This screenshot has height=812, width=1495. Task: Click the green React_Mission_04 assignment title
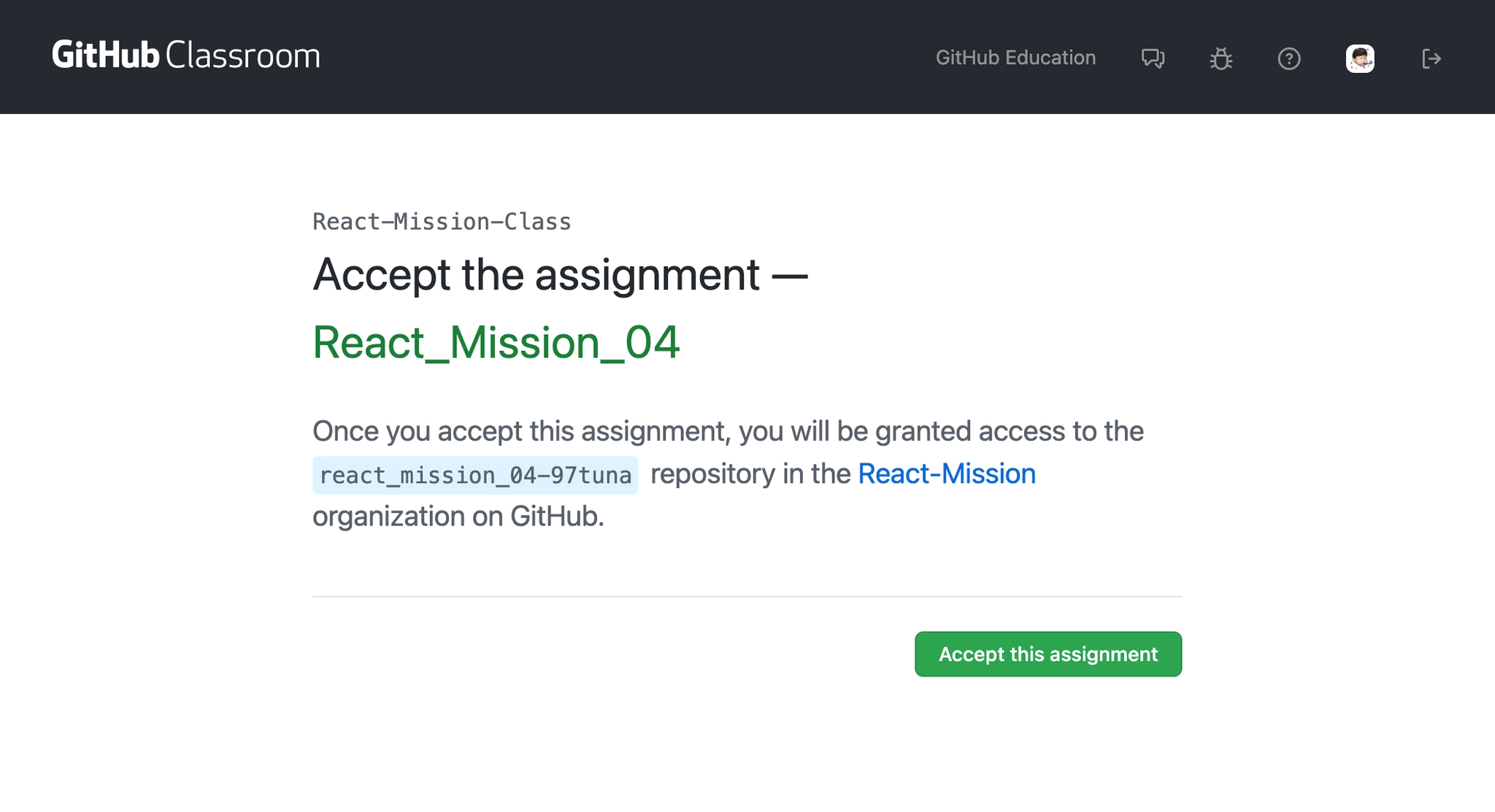coord(496,342)
